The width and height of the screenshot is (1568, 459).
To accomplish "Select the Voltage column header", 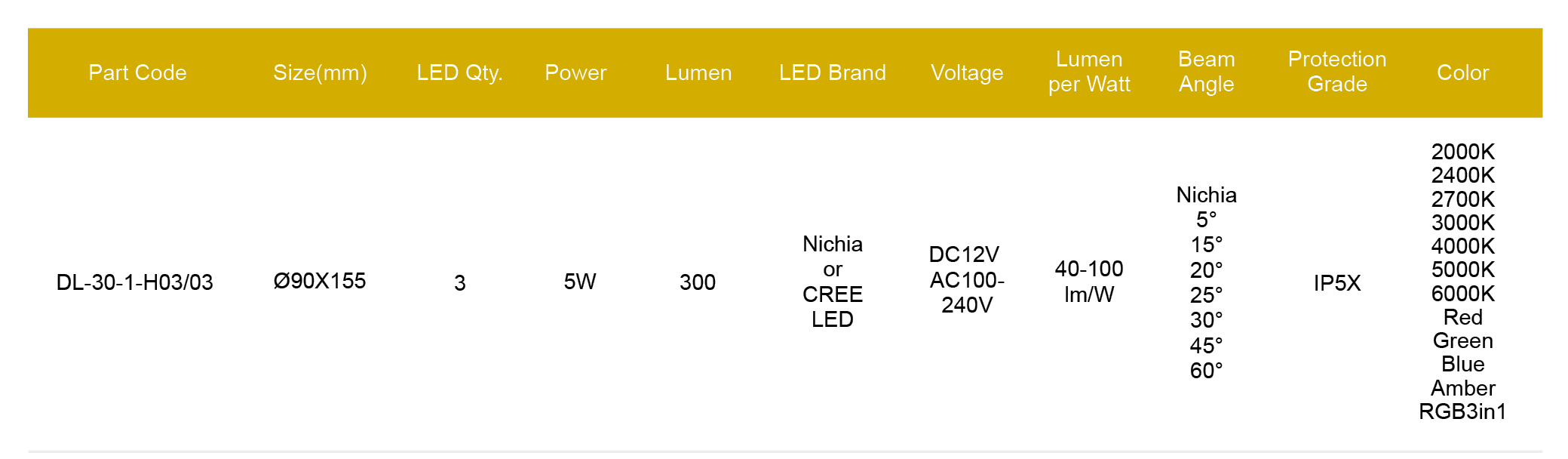I will [x=967, y=72].
